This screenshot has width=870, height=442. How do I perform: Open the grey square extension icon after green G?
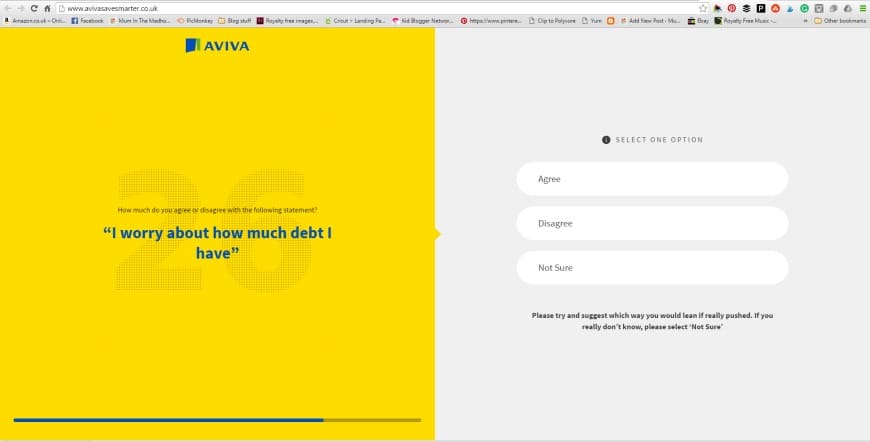[818, 8]
